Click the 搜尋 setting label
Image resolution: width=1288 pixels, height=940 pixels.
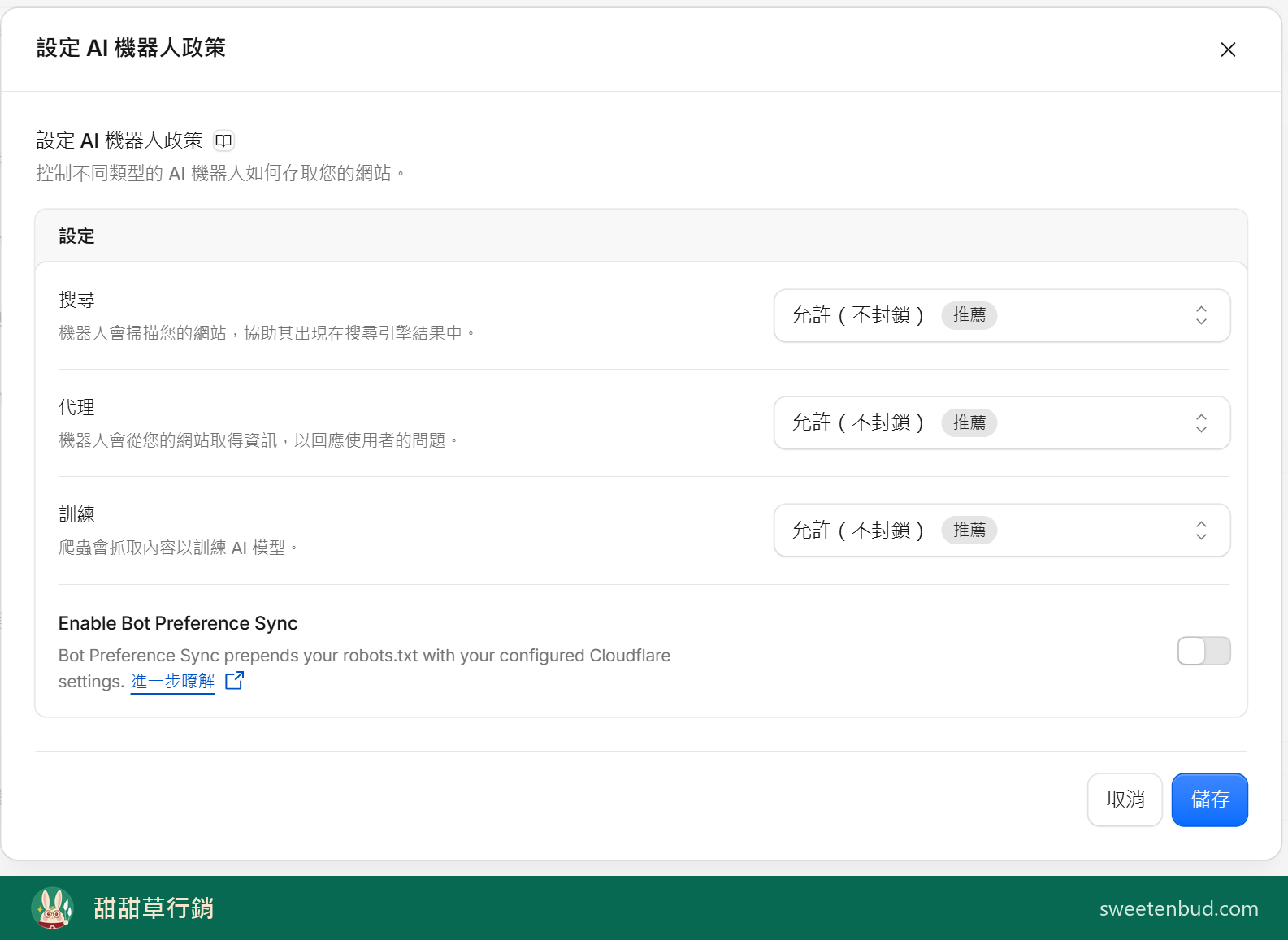[x=76, y=300]
